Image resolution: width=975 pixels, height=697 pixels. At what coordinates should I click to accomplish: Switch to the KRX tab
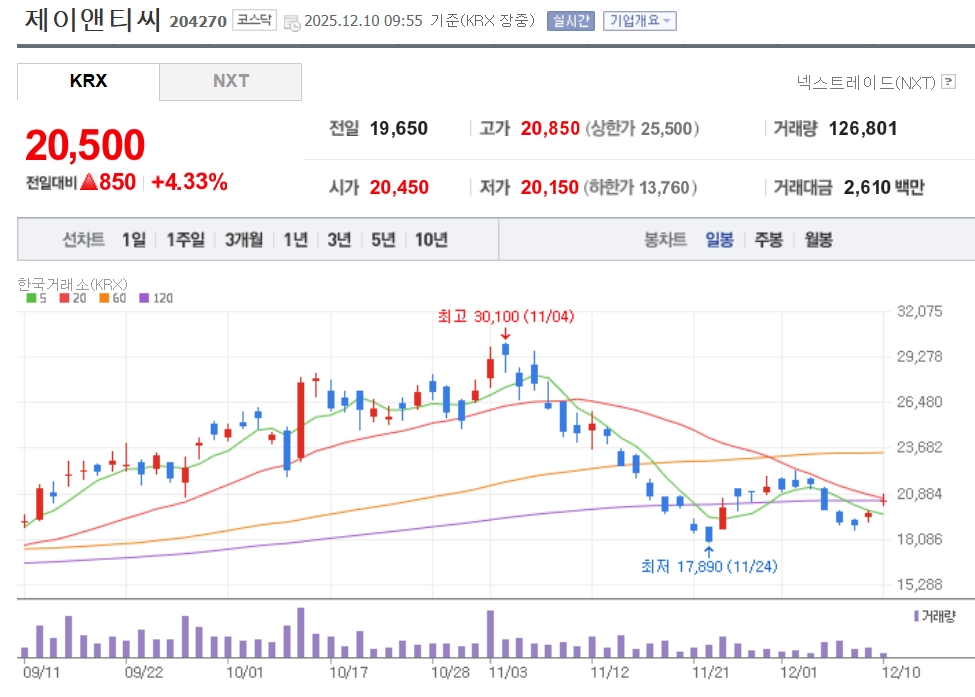(x=88, y=81)
